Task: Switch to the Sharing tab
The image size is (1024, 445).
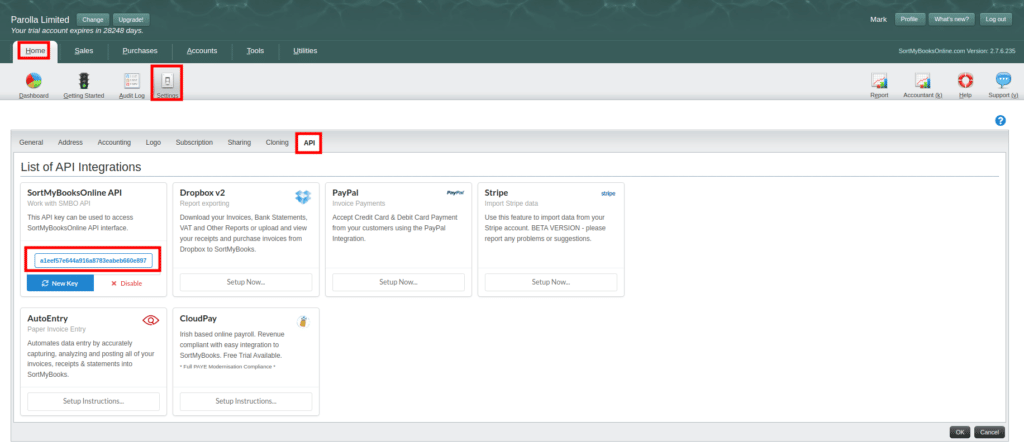Action: [239, 142]
